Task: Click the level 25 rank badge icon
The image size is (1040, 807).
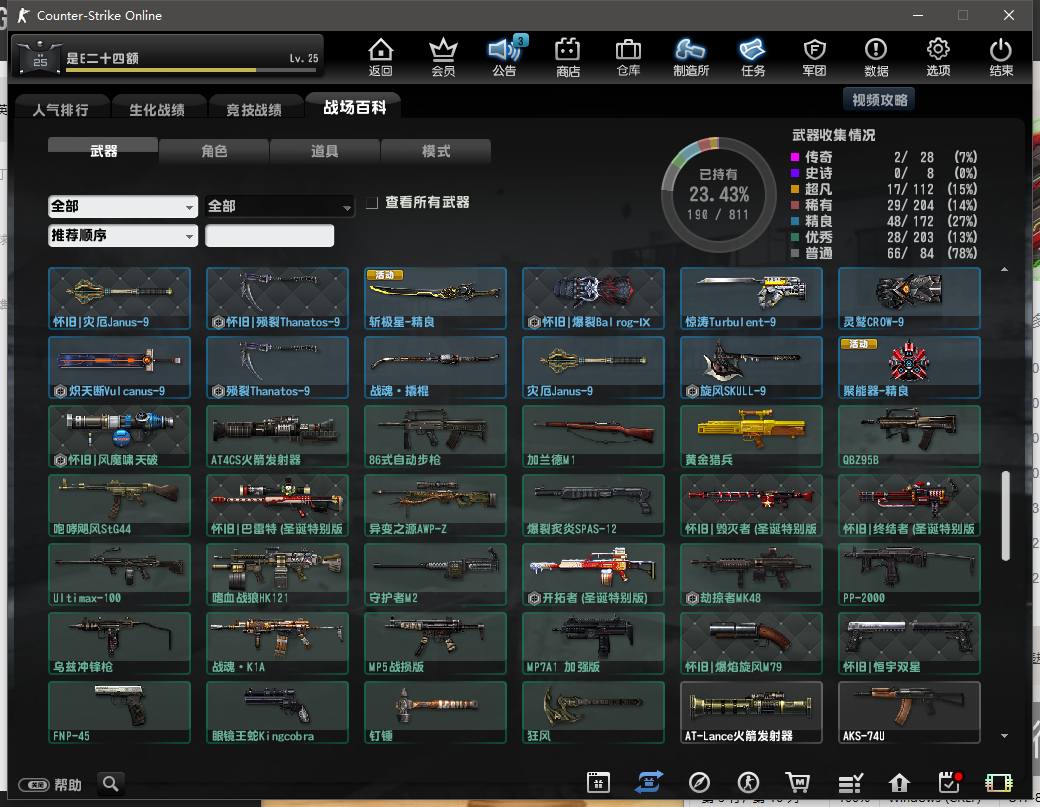Action: point(40,57)
